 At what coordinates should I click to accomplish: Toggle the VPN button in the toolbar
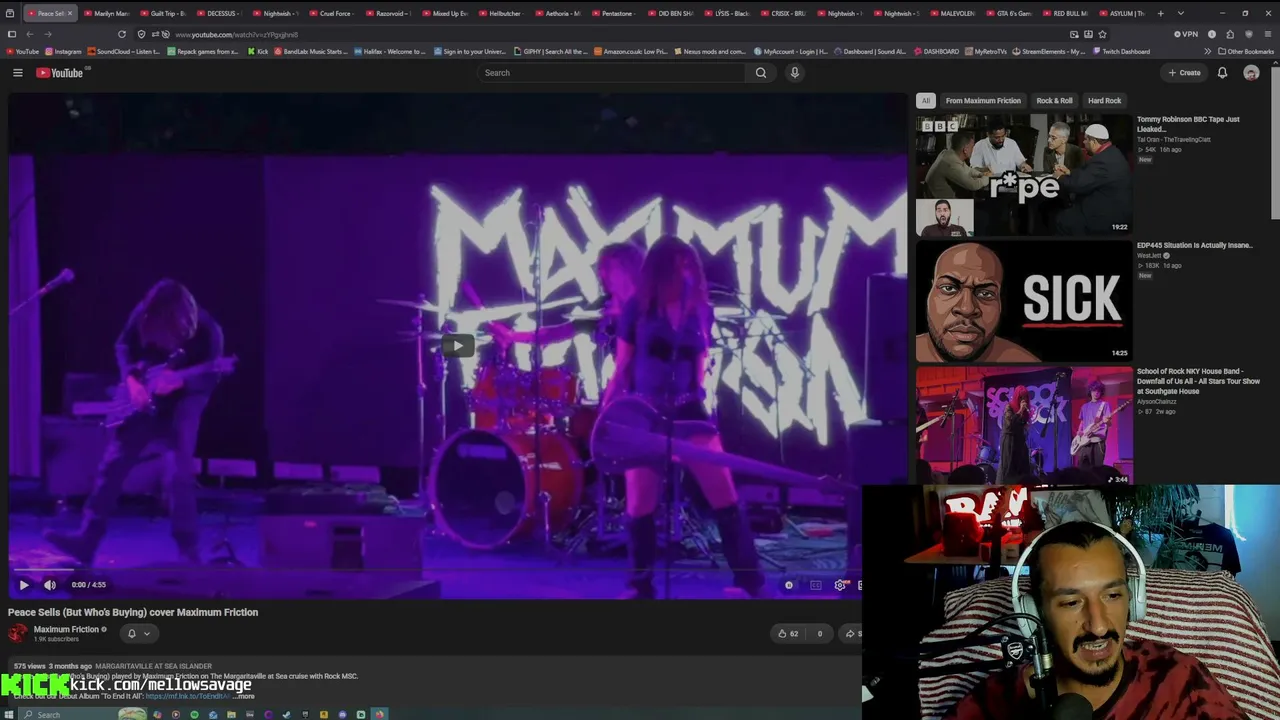1186,34
